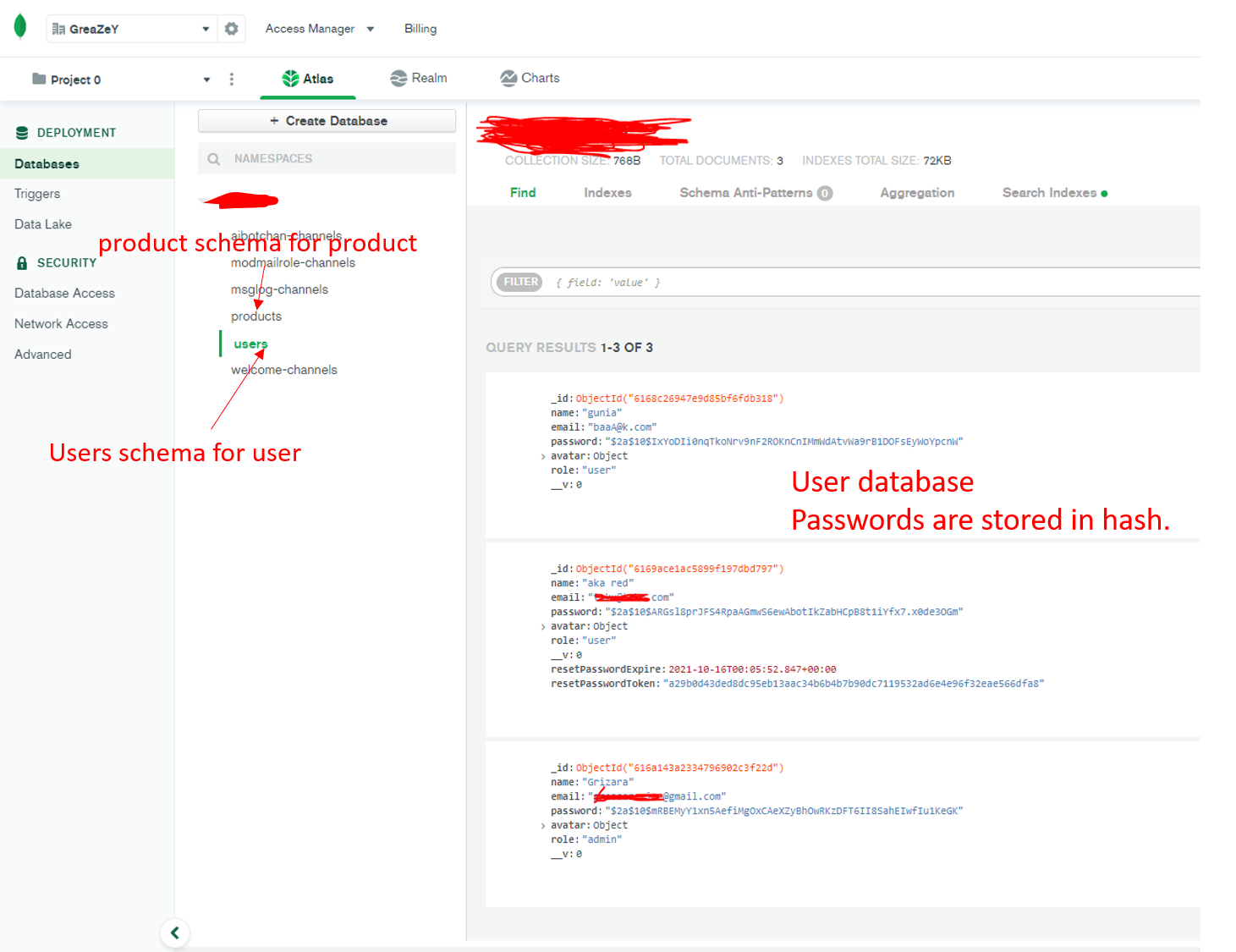
Task: Open Triggers in the sidebar
Action: coord(37,194)
